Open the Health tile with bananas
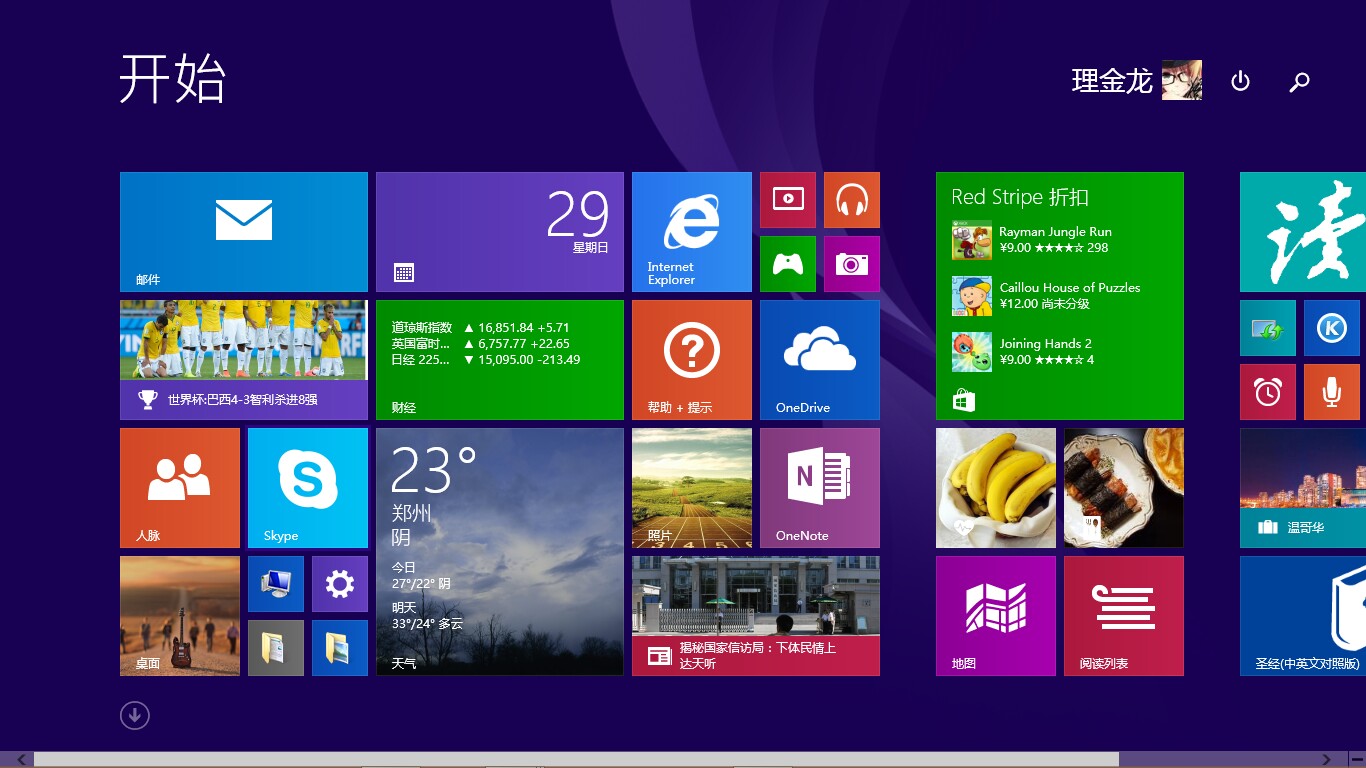Image resolution: width=1366 pixels, height=768 pixels. point(996,488)
